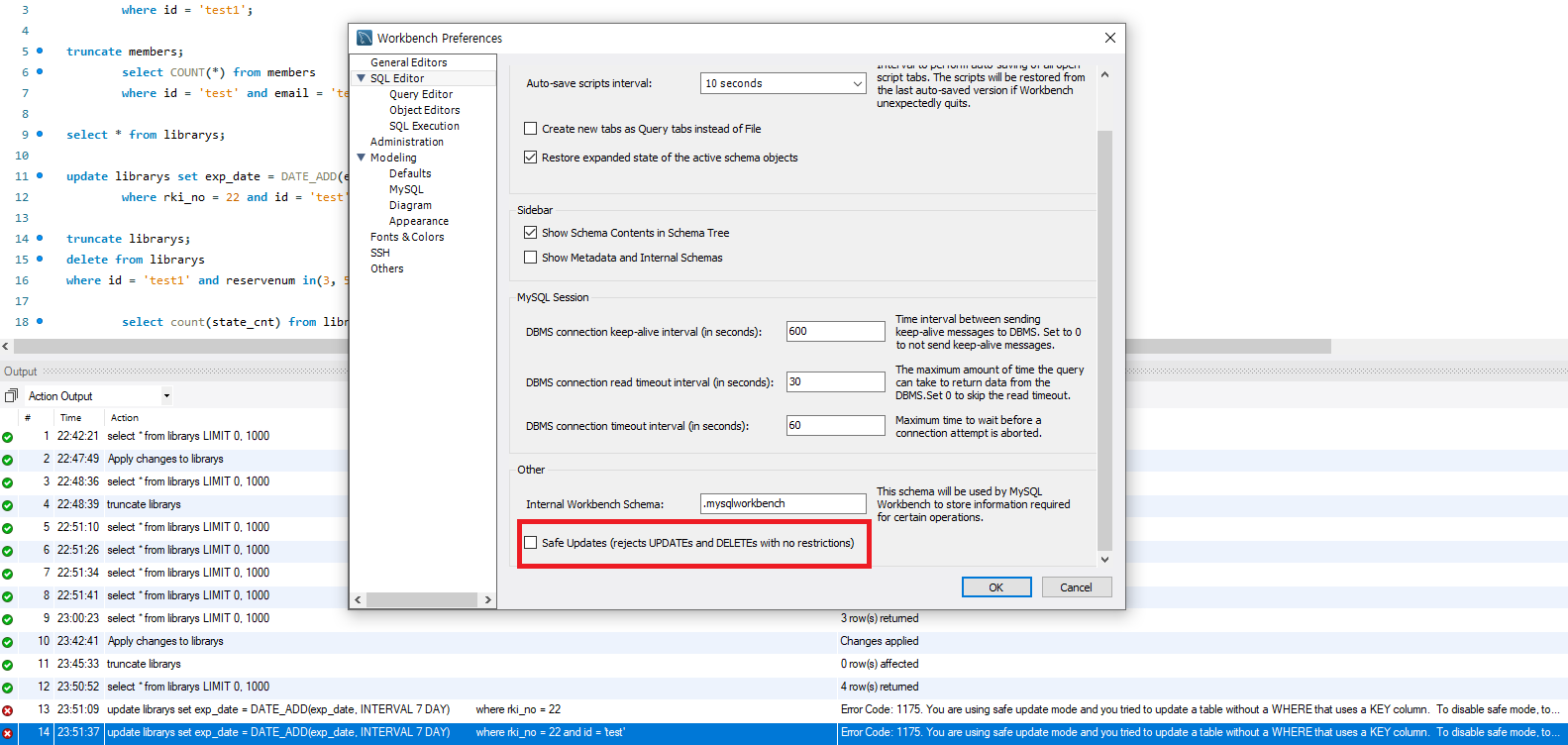Select MySQL under Modeling
The image size is (1568, 745).
(406, 189)
